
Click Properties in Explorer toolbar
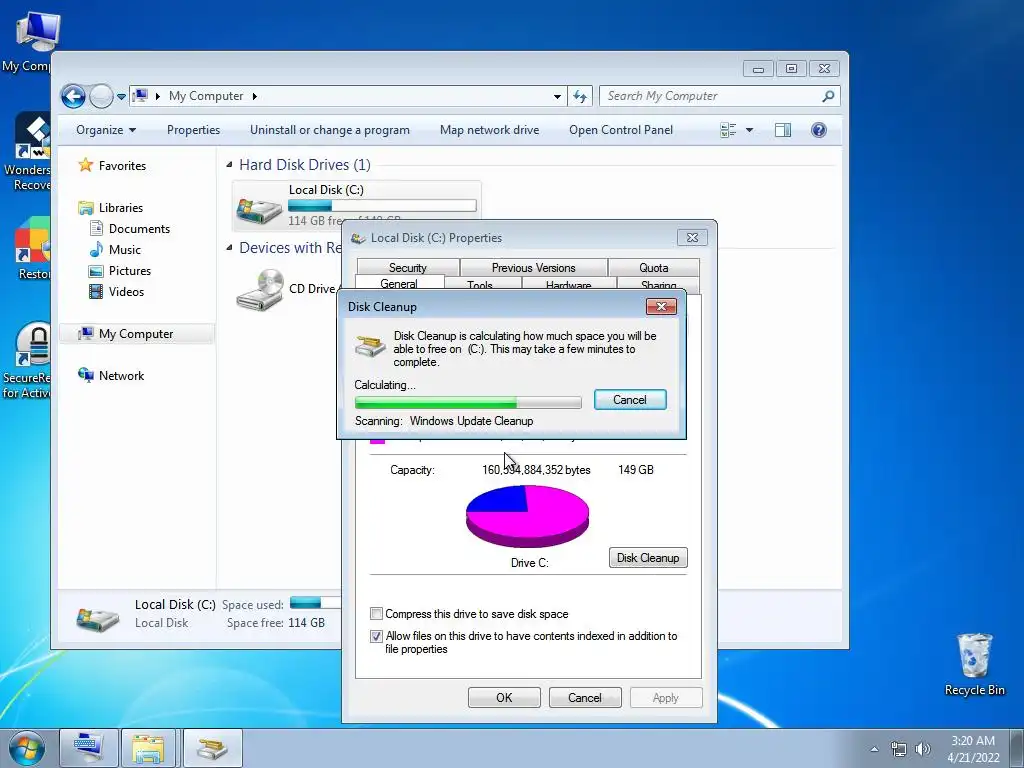pyautogui.click(x=193, y=130)
